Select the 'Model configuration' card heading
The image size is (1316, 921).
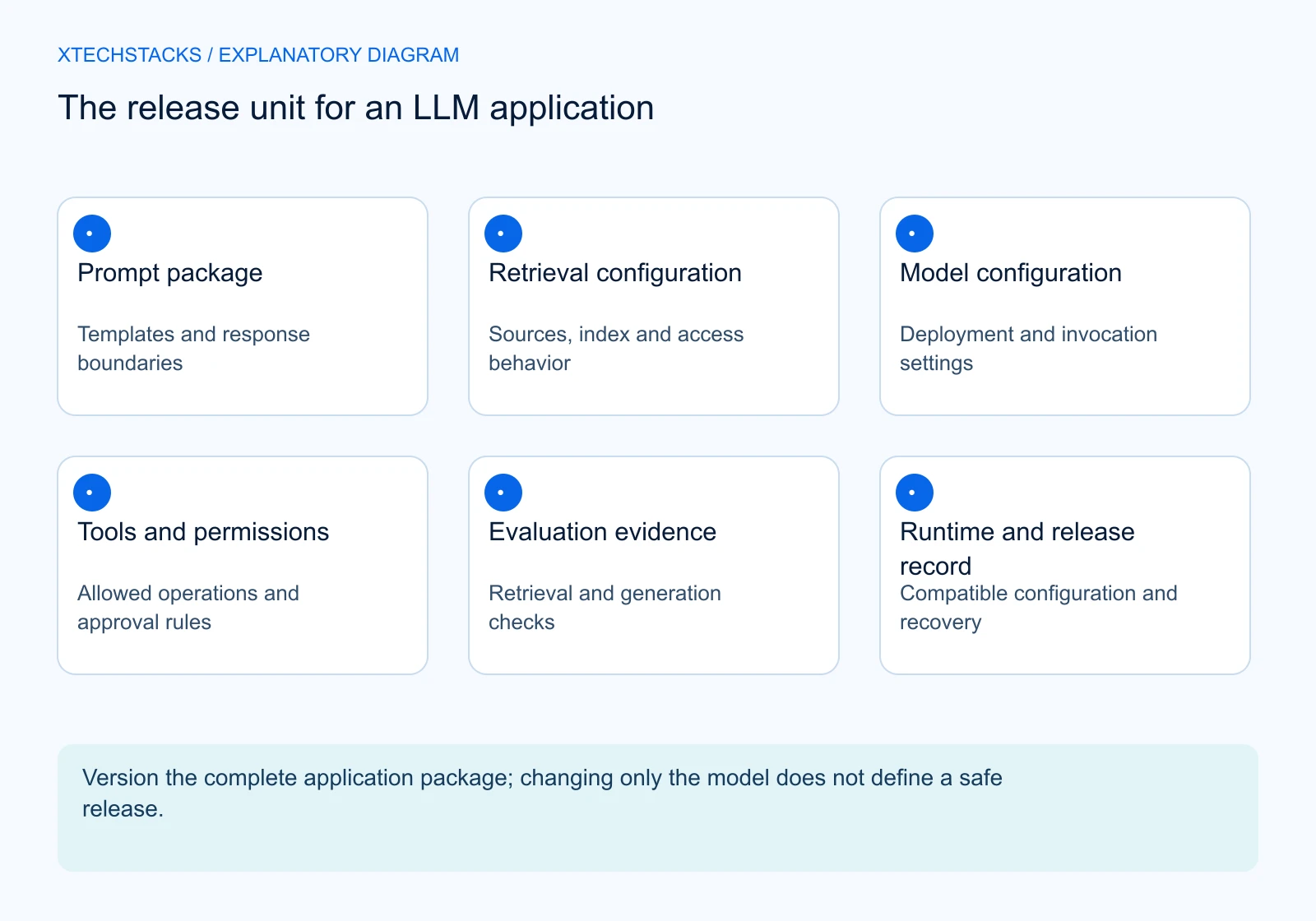pyautogui.click(x=1011, y=273)
